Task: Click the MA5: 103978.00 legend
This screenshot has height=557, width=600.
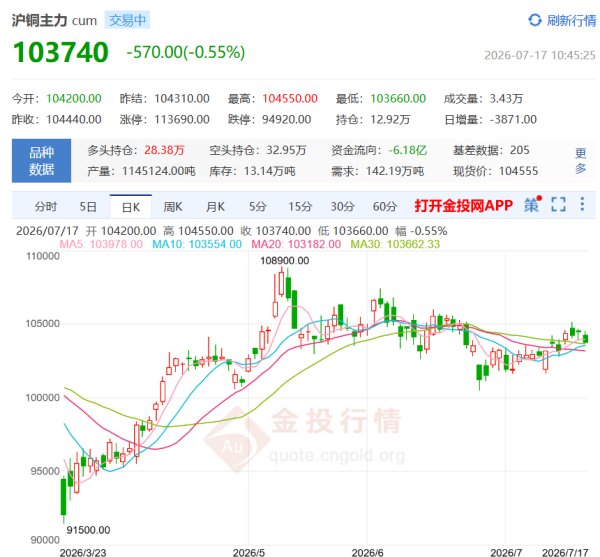Action: tap(101, 244)
